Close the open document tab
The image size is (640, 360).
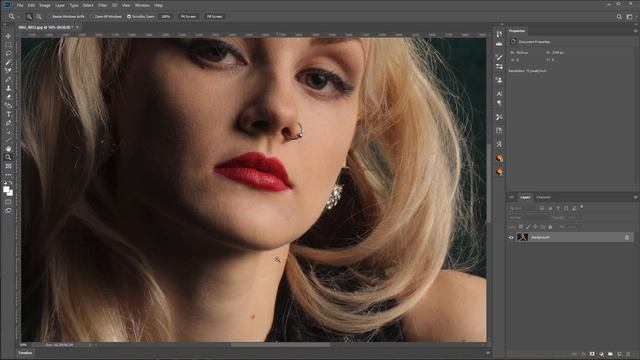point(77,27)
